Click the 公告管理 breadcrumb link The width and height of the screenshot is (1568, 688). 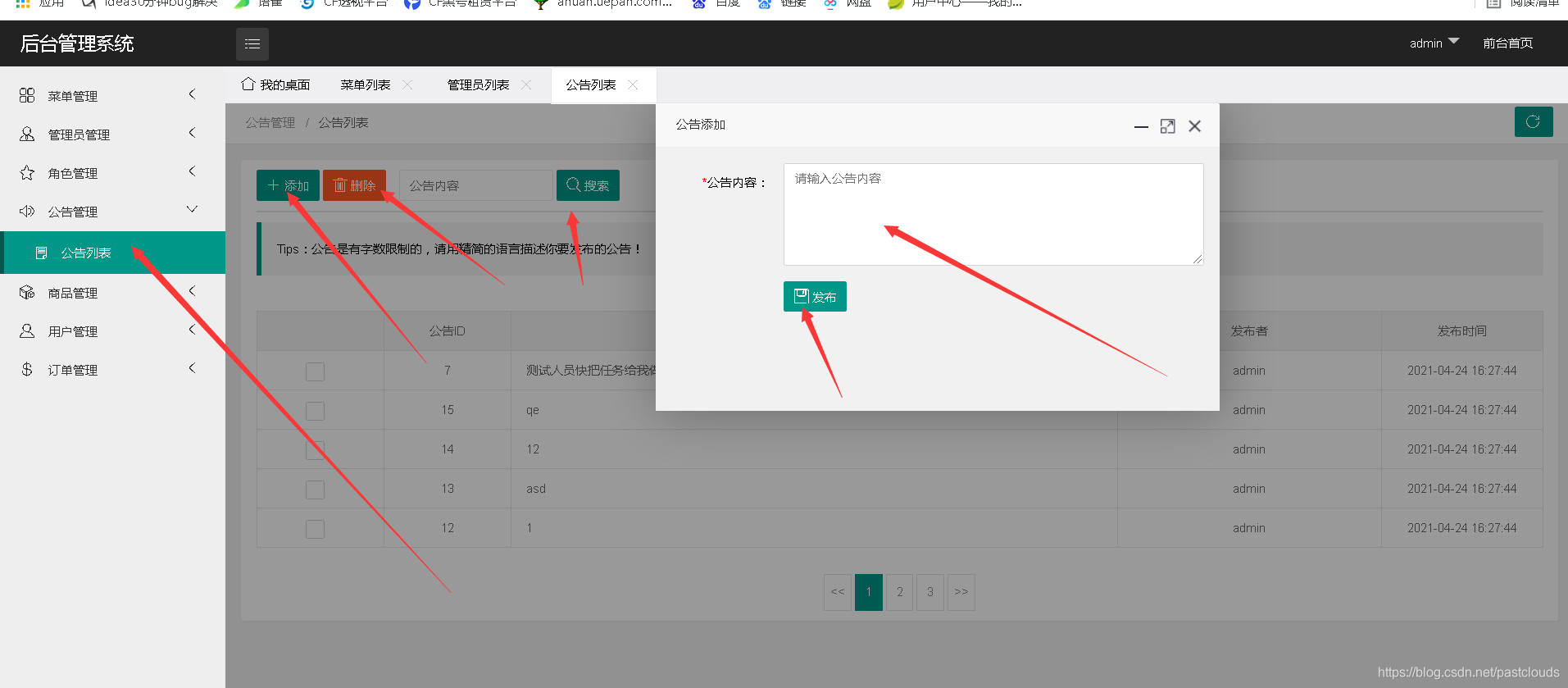click(270, 122)
